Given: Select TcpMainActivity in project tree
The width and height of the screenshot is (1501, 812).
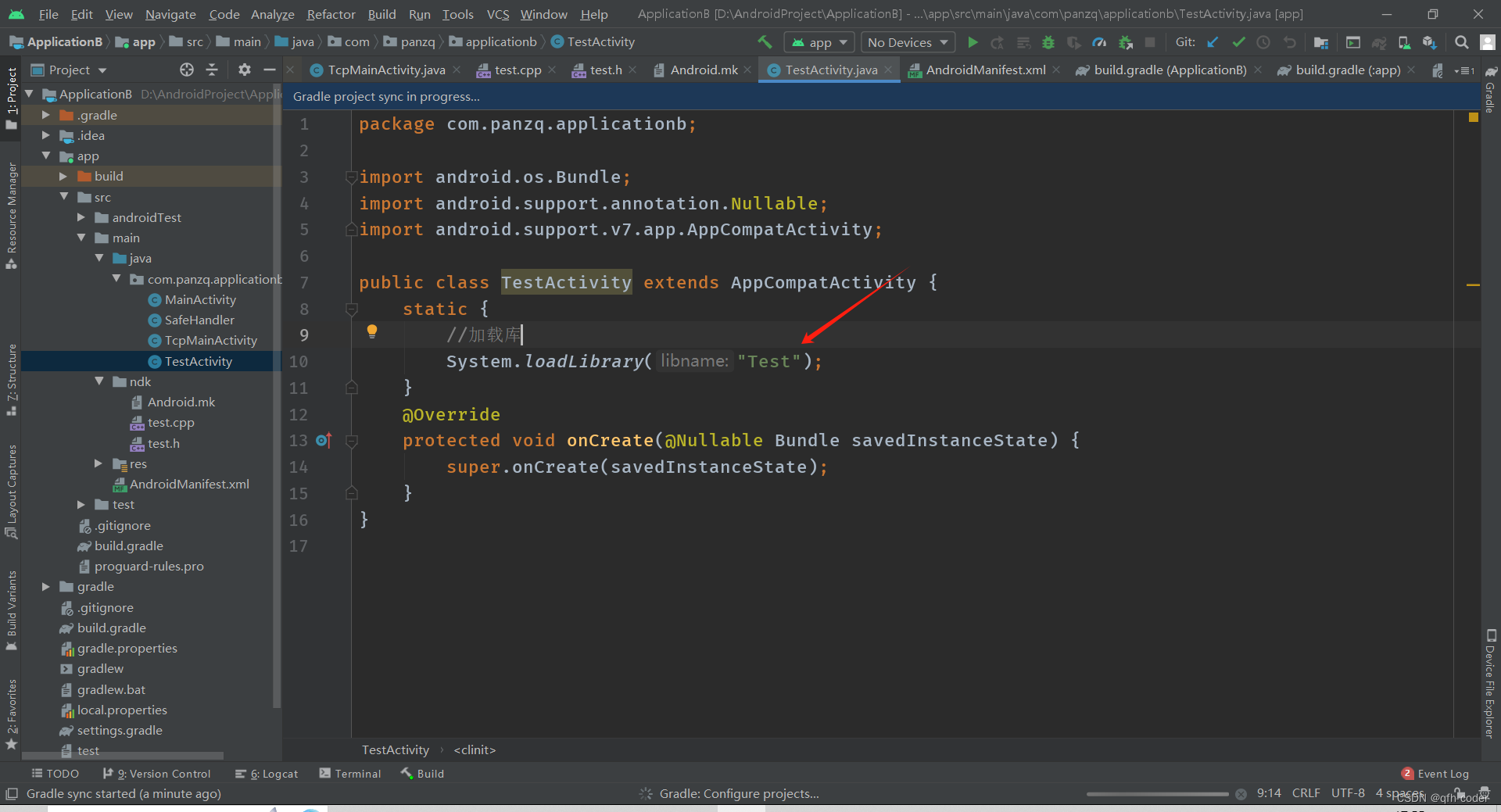Looking at the screenshot, I should point(210,340).
